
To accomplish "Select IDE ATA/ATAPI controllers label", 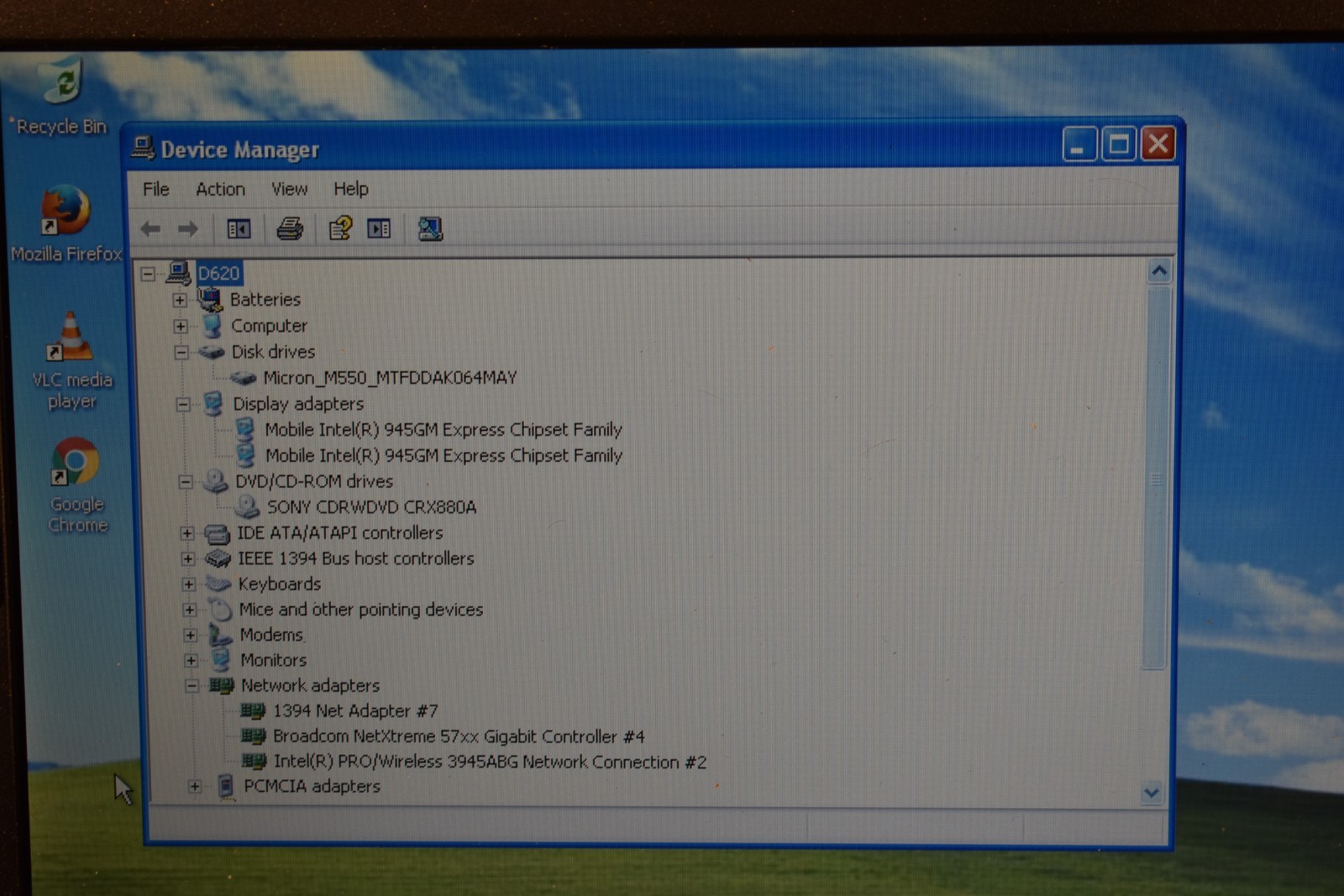I will (339, 532).
